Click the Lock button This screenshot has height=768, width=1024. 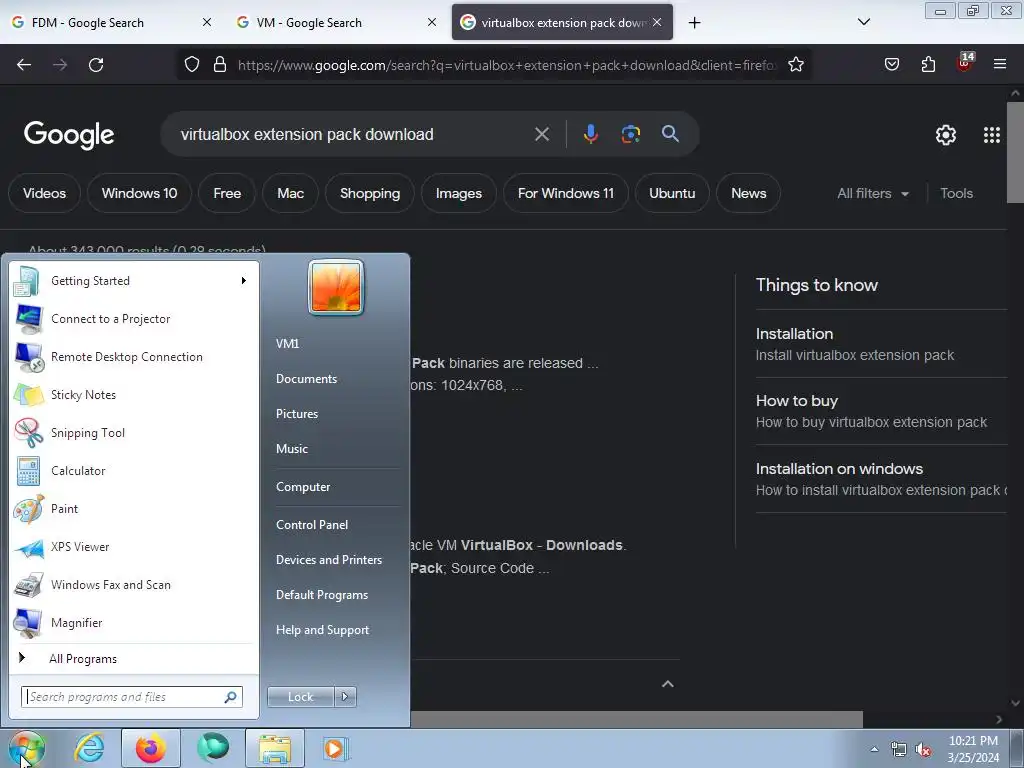[x=301, y=697]
